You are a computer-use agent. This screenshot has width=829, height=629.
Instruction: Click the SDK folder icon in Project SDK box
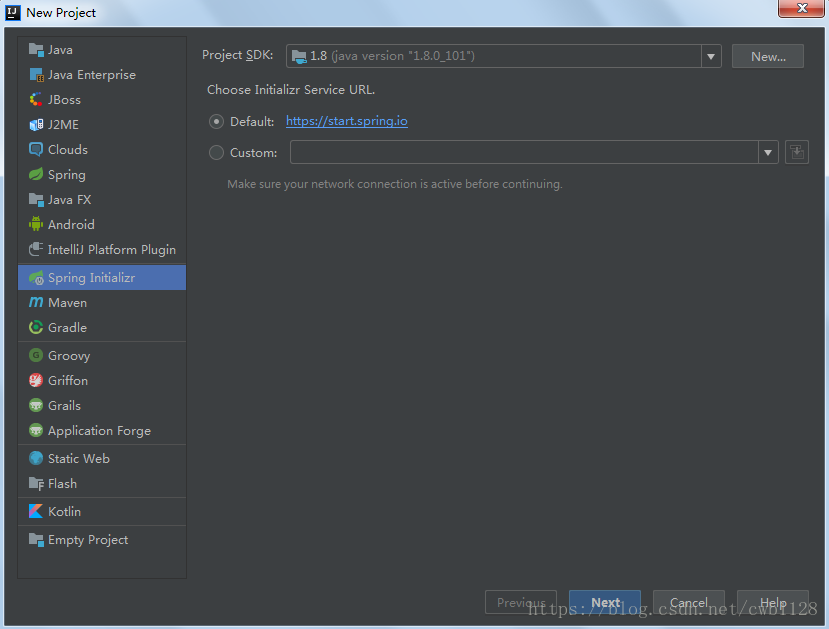pyautogui.click(x=299, y=56)
